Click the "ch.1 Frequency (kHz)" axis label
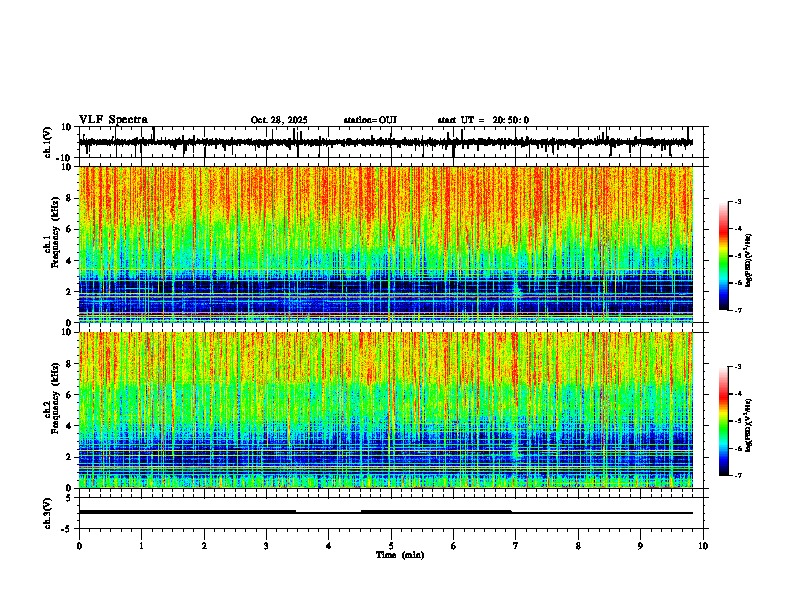The height and width of the screenshot is (612, 792). tap(53, 232)
